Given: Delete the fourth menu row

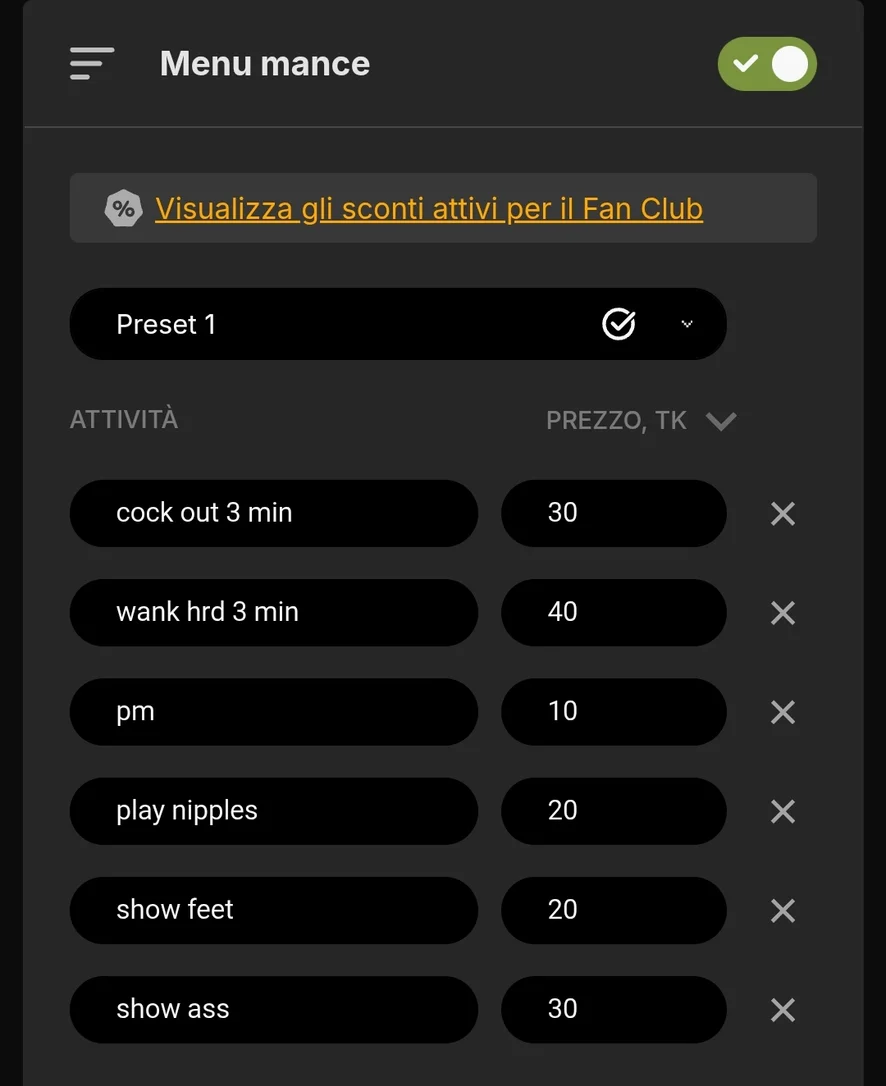Looking at the screenshot, I should coord(783,811).
